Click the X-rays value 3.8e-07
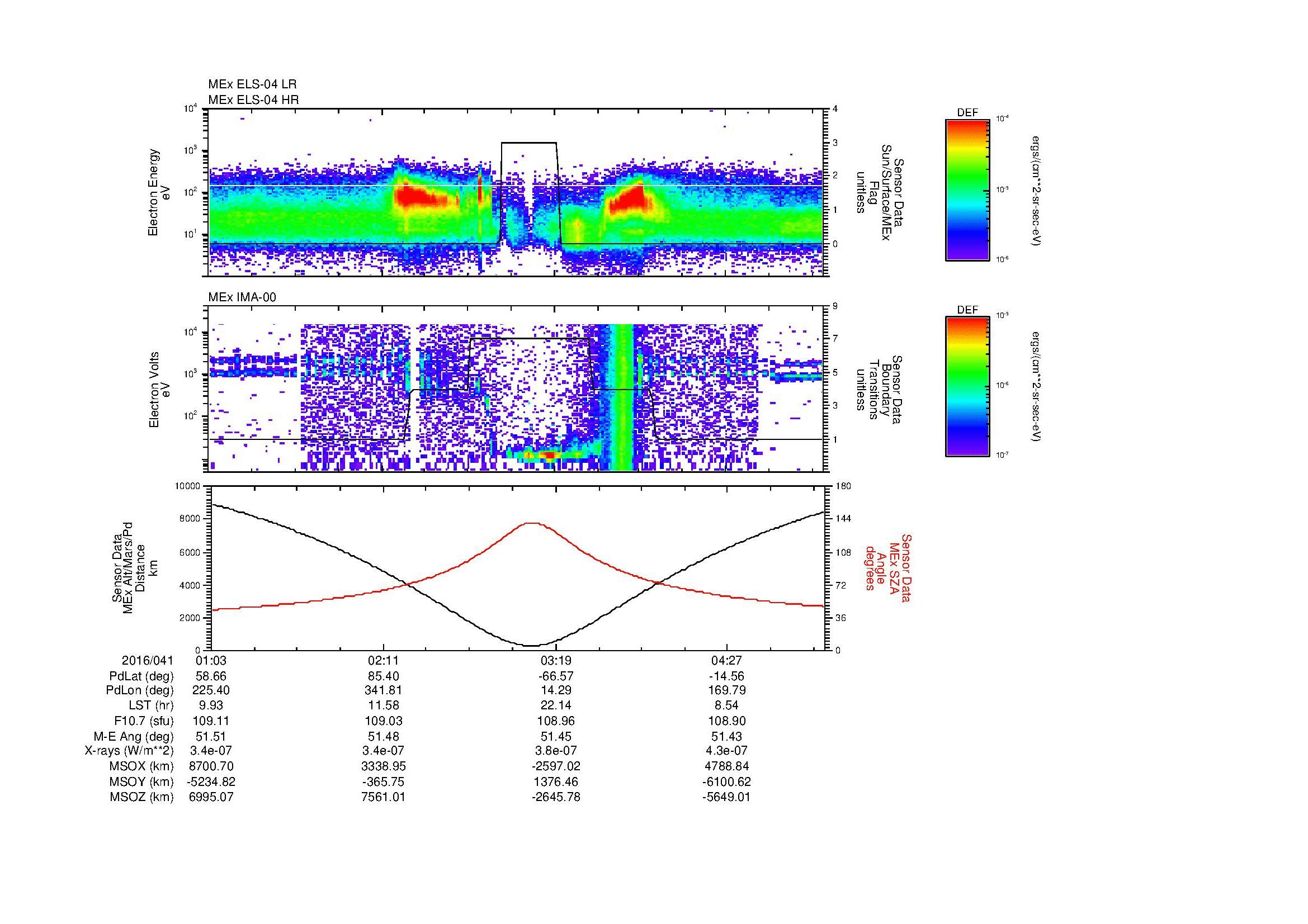The image size is (1308, 924). (x=556, y=751)
